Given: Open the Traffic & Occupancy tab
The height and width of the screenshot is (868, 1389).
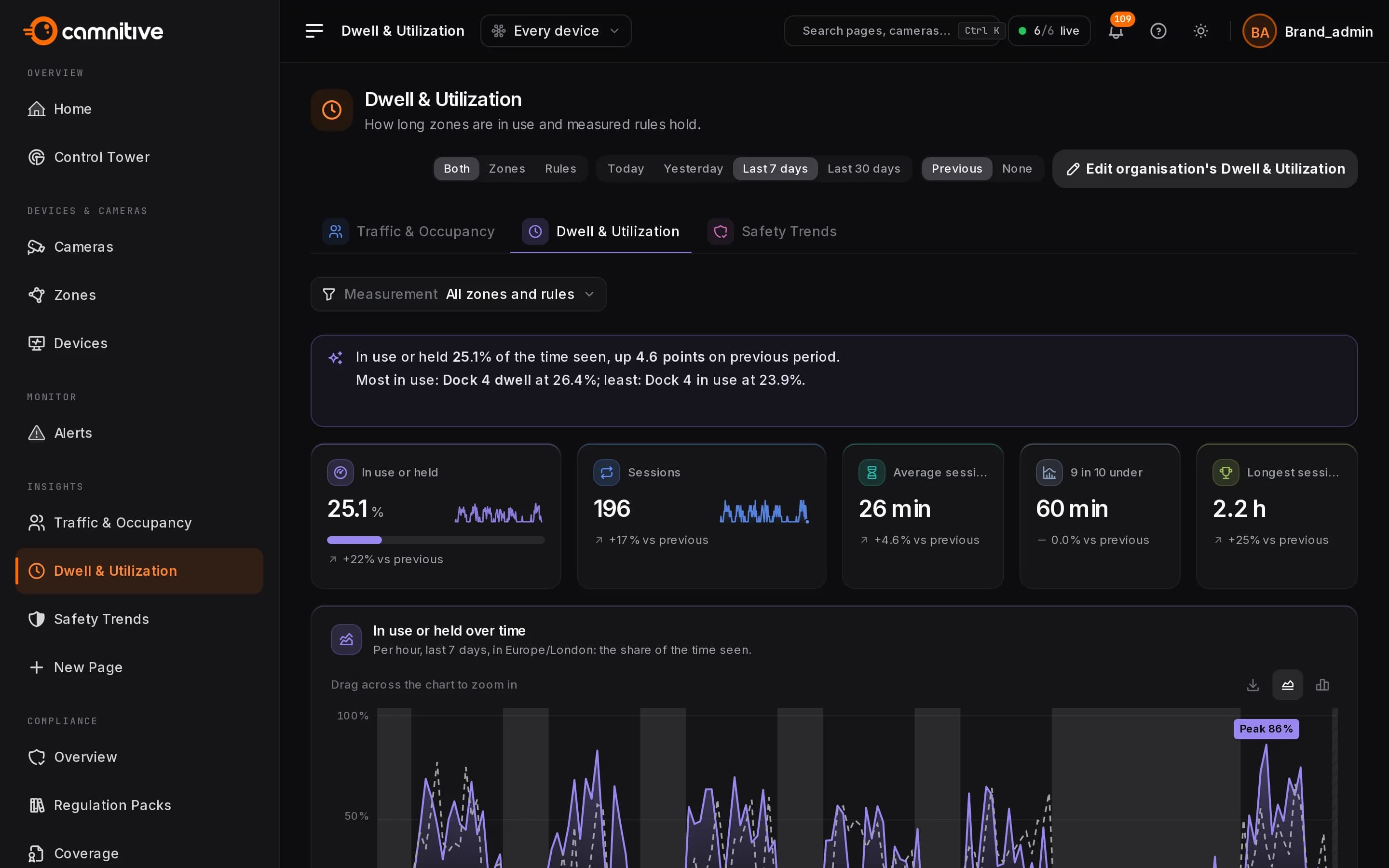Looking at the screenshot, I should pos(409,231).
